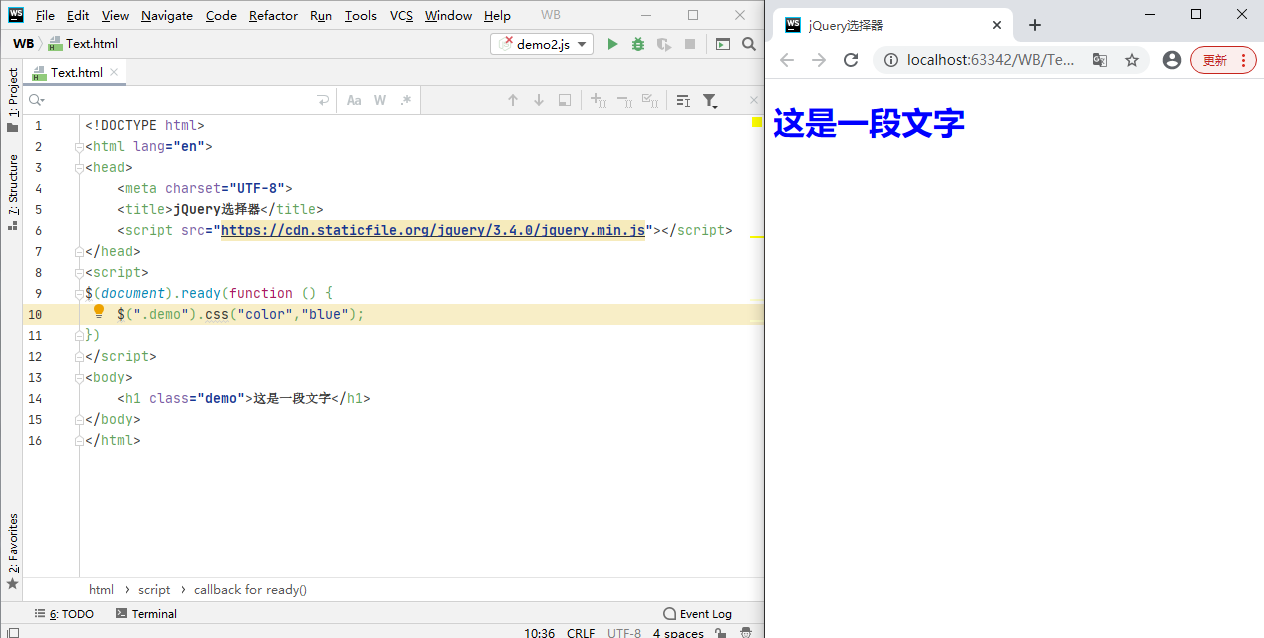Reload the browser page
This screenshot has height=638, width=1264.
pyautogui.click(x=851, y=60)
